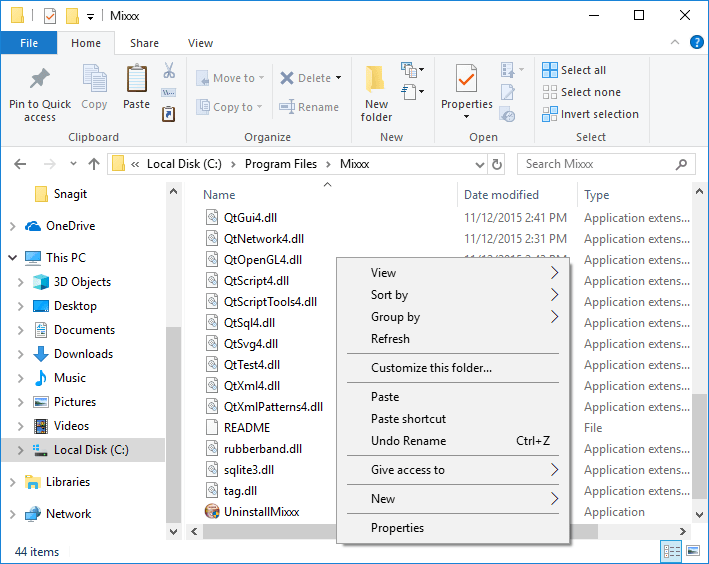
Task: Collapse the This PC tree node
Action: pos(13,258)
